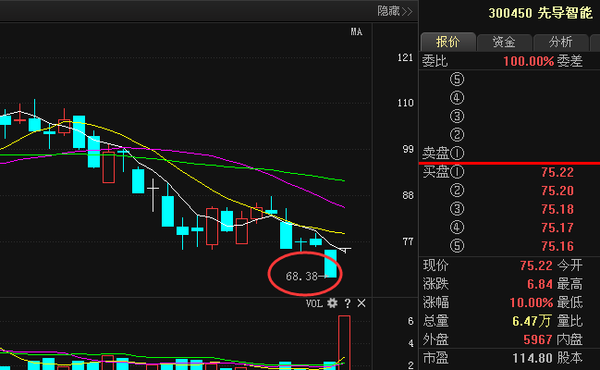
Task: Select the MA indicator label
Action: coord(356,32)
